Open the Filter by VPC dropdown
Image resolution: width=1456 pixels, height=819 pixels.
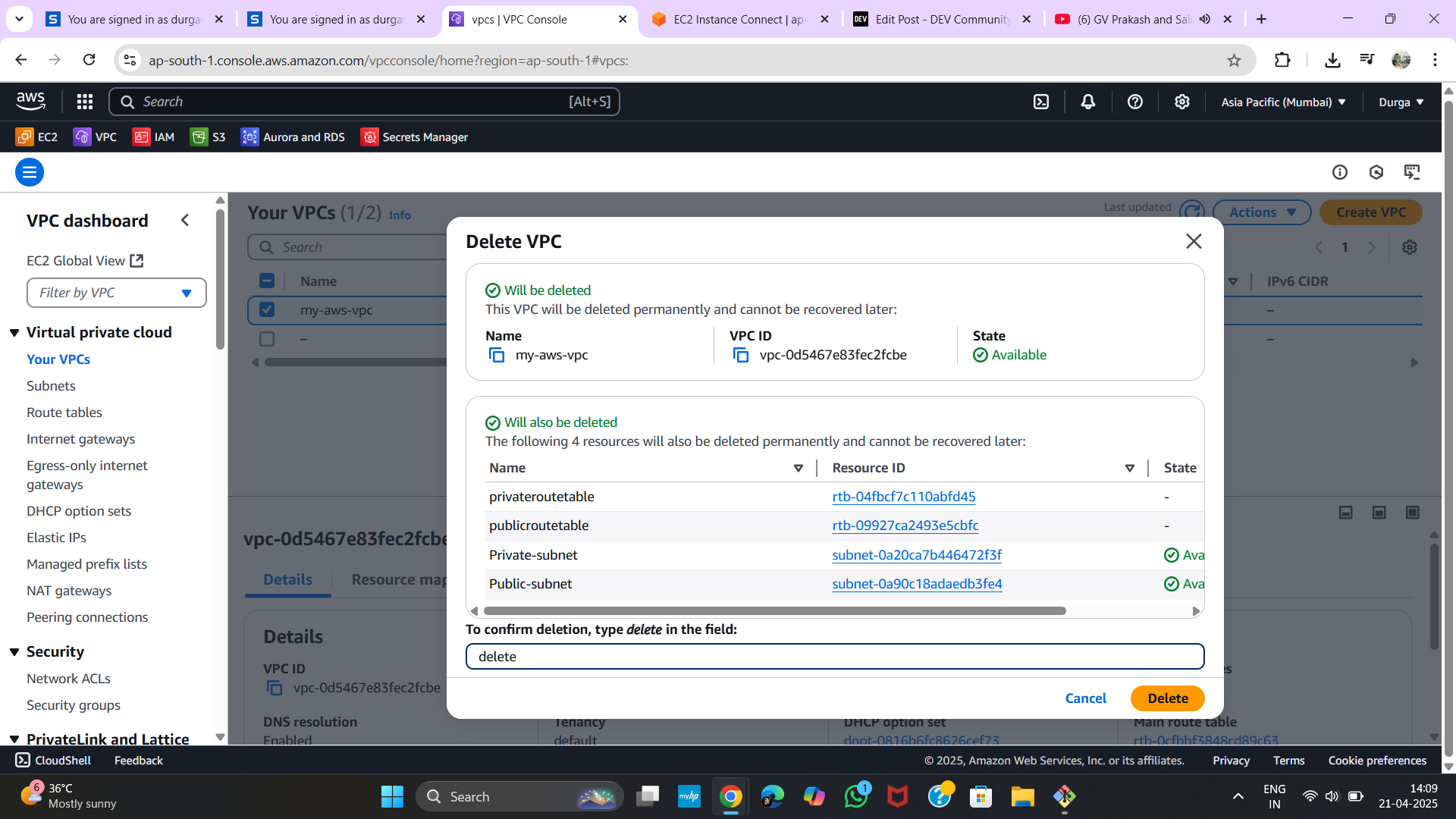117,293
